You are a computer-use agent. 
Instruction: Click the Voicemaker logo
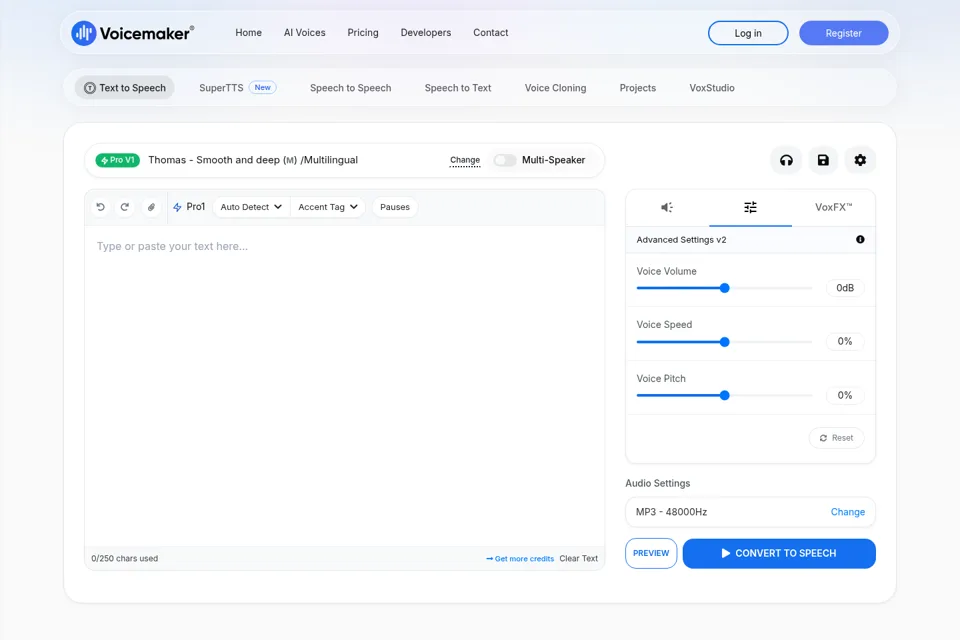(x=133, y=33)
